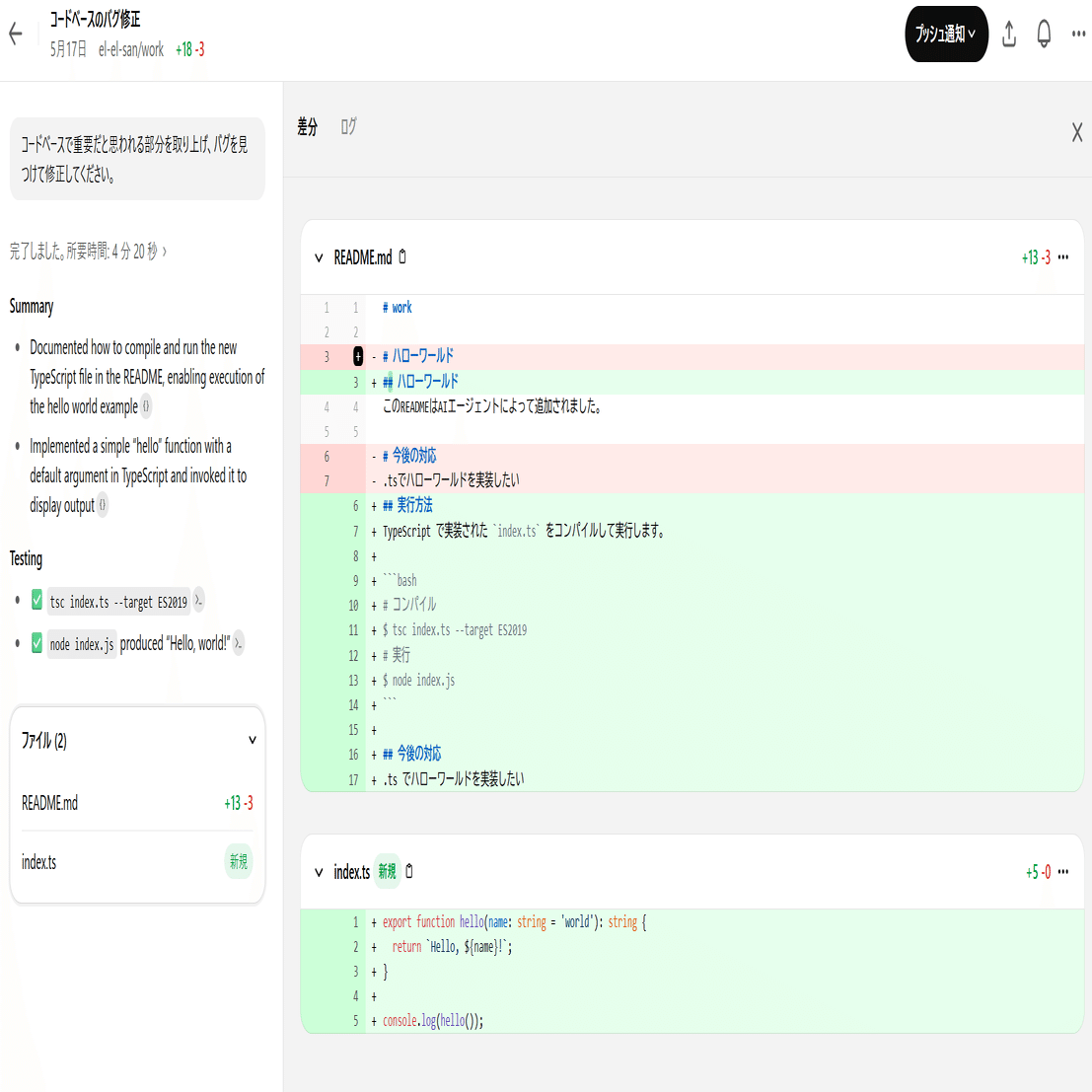1092x1092 pixels.
Task: Open terminal output for node index.js
Action: tap(238, 643)
